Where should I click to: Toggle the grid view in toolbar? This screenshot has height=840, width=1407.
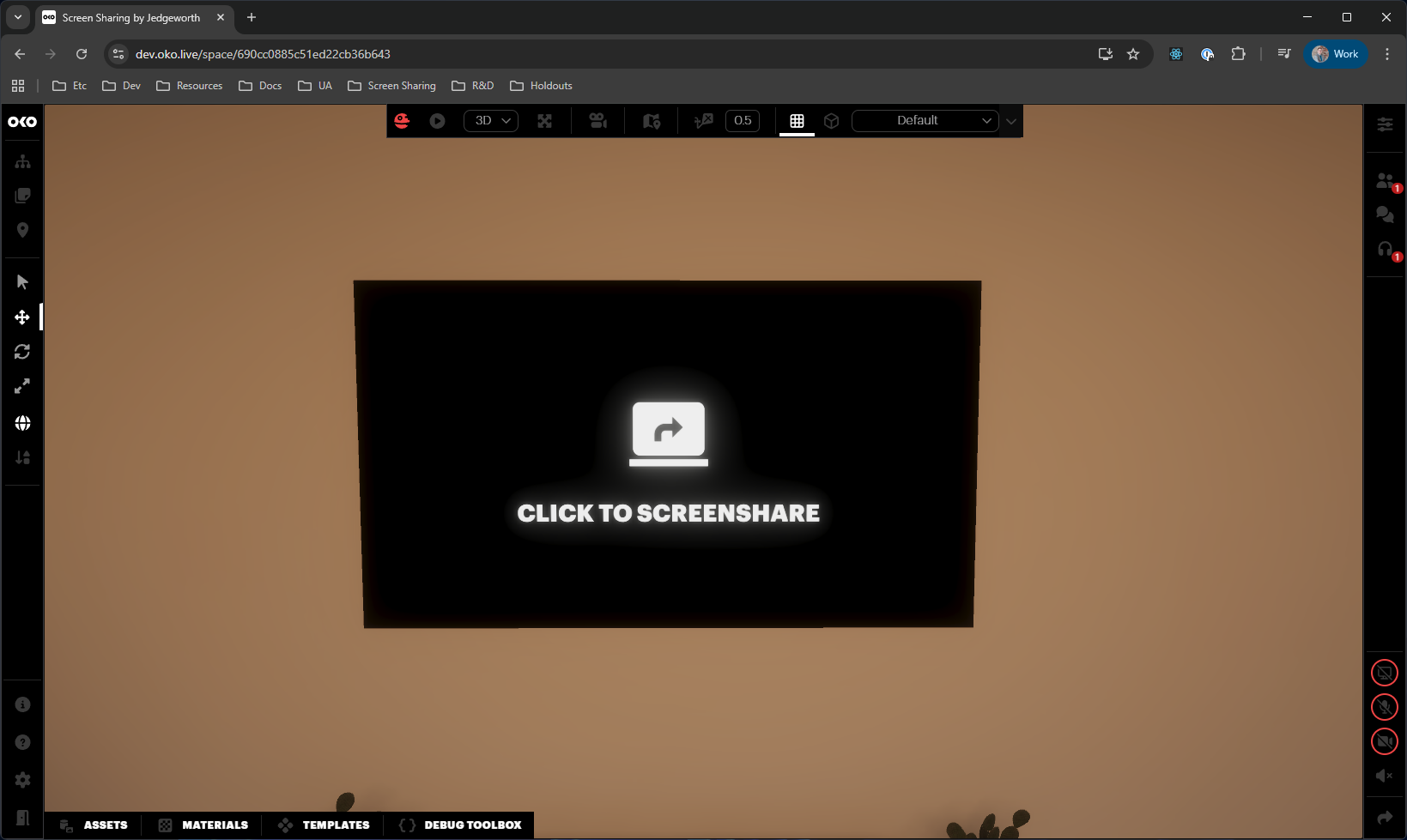point(797,121)
